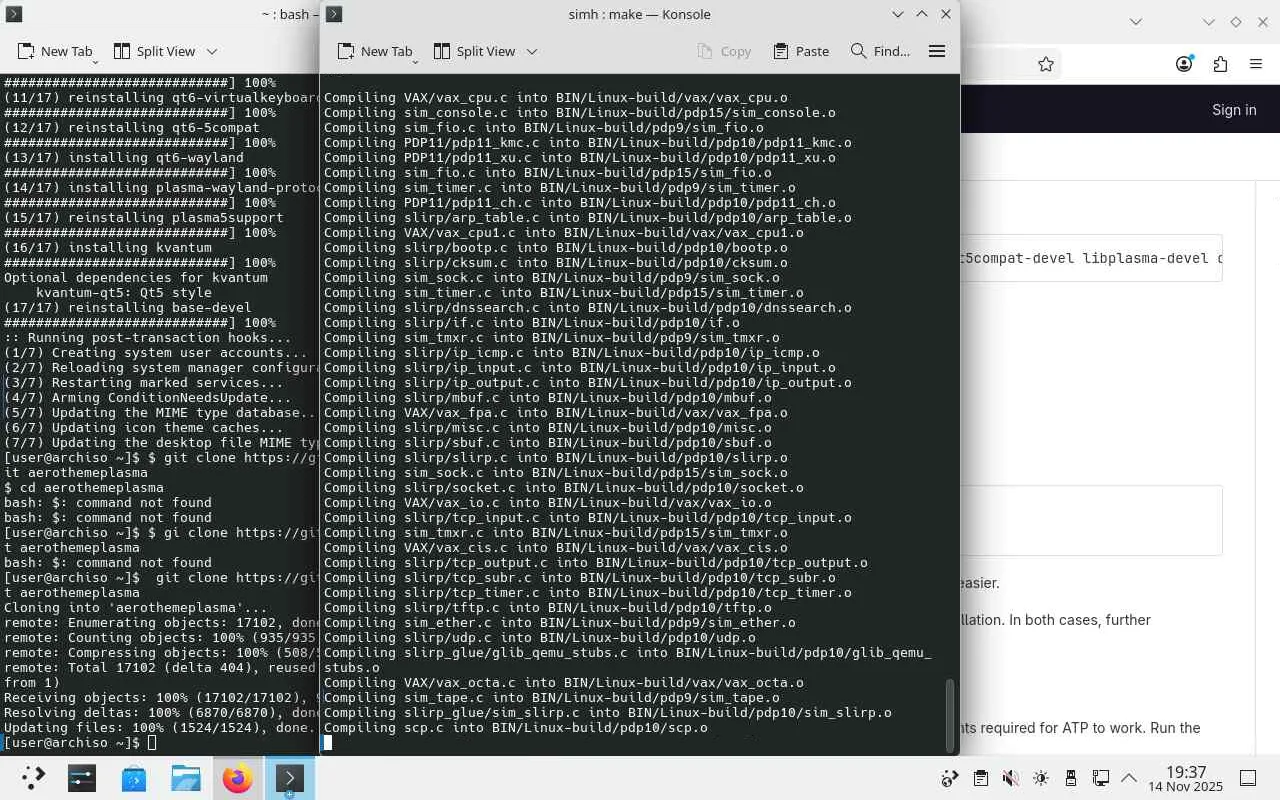This screenshot has width=1280, height=800.
Task: Open the Firefox list all tabs chevron
Action: [1136, 21]
